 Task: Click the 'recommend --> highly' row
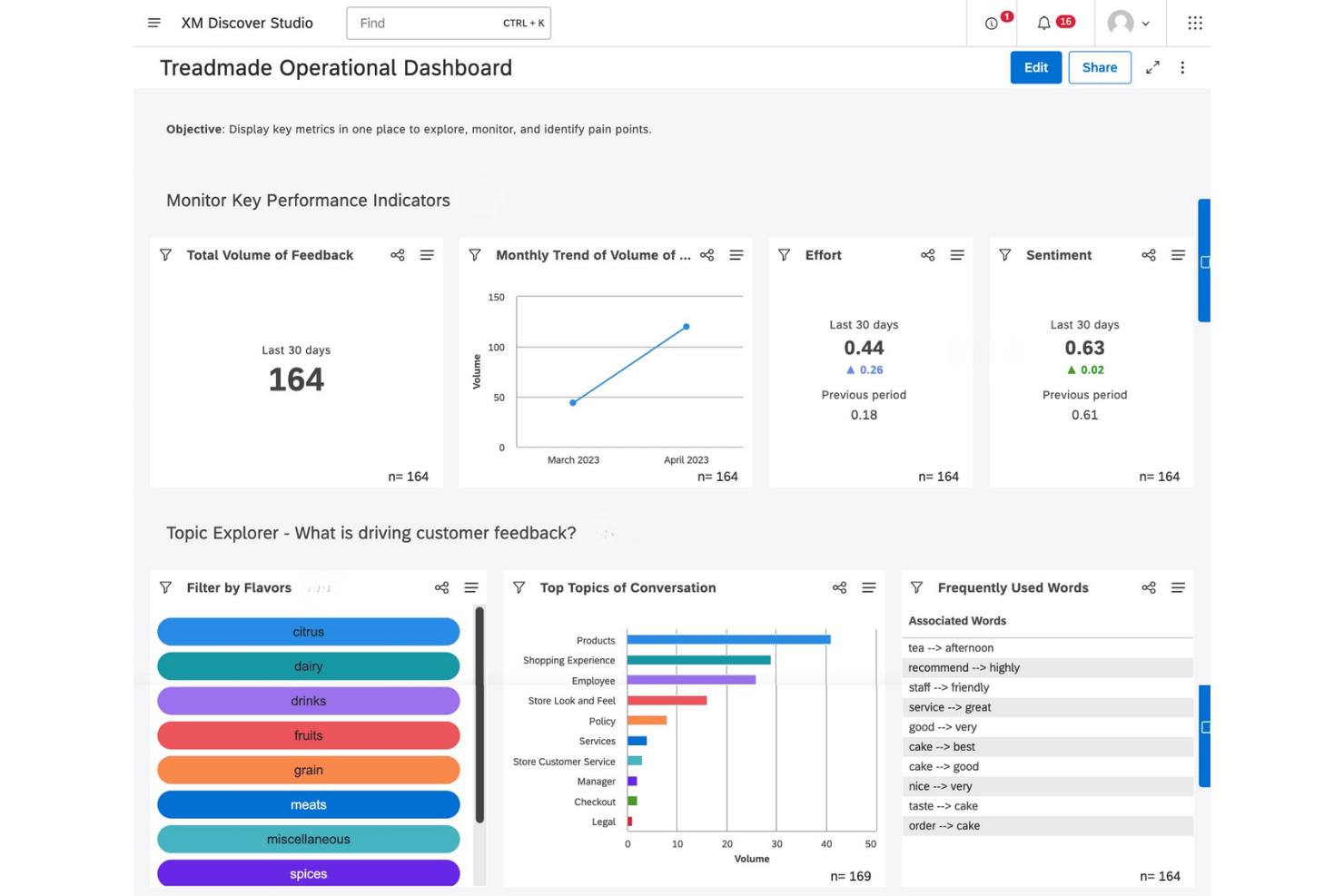1047,668
